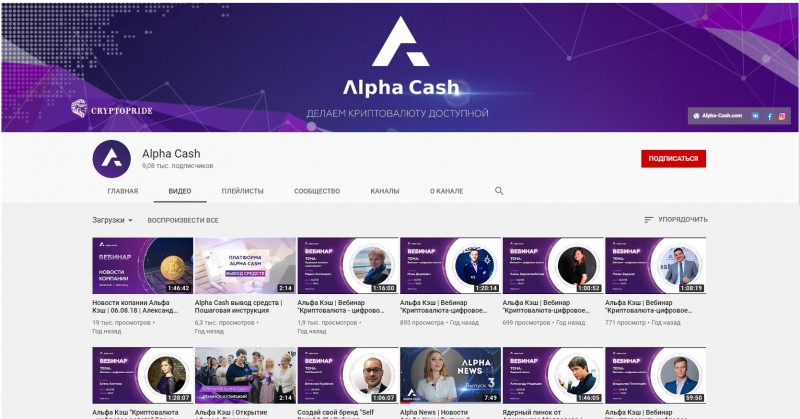The height and width of the screenshot is (419, 800).
Task: Click the Alpha-Cash.com globe link in banner
Action: click(718, 116)
